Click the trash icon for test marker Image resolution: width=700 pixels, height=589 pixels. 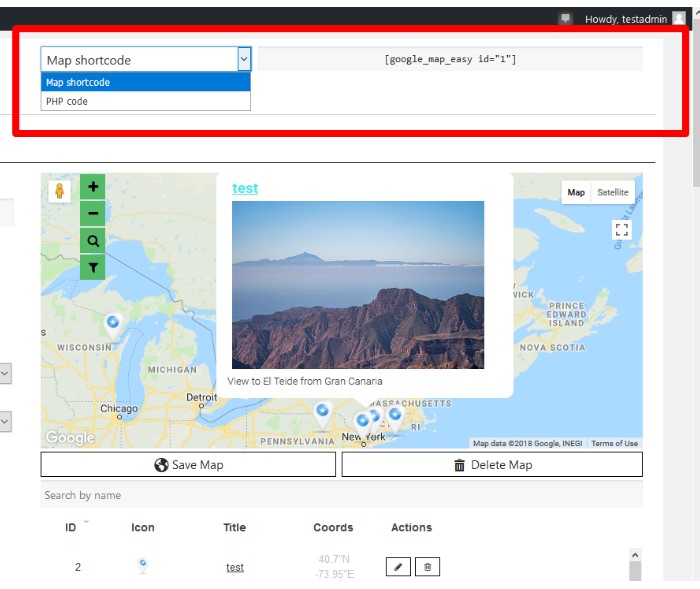427,567
